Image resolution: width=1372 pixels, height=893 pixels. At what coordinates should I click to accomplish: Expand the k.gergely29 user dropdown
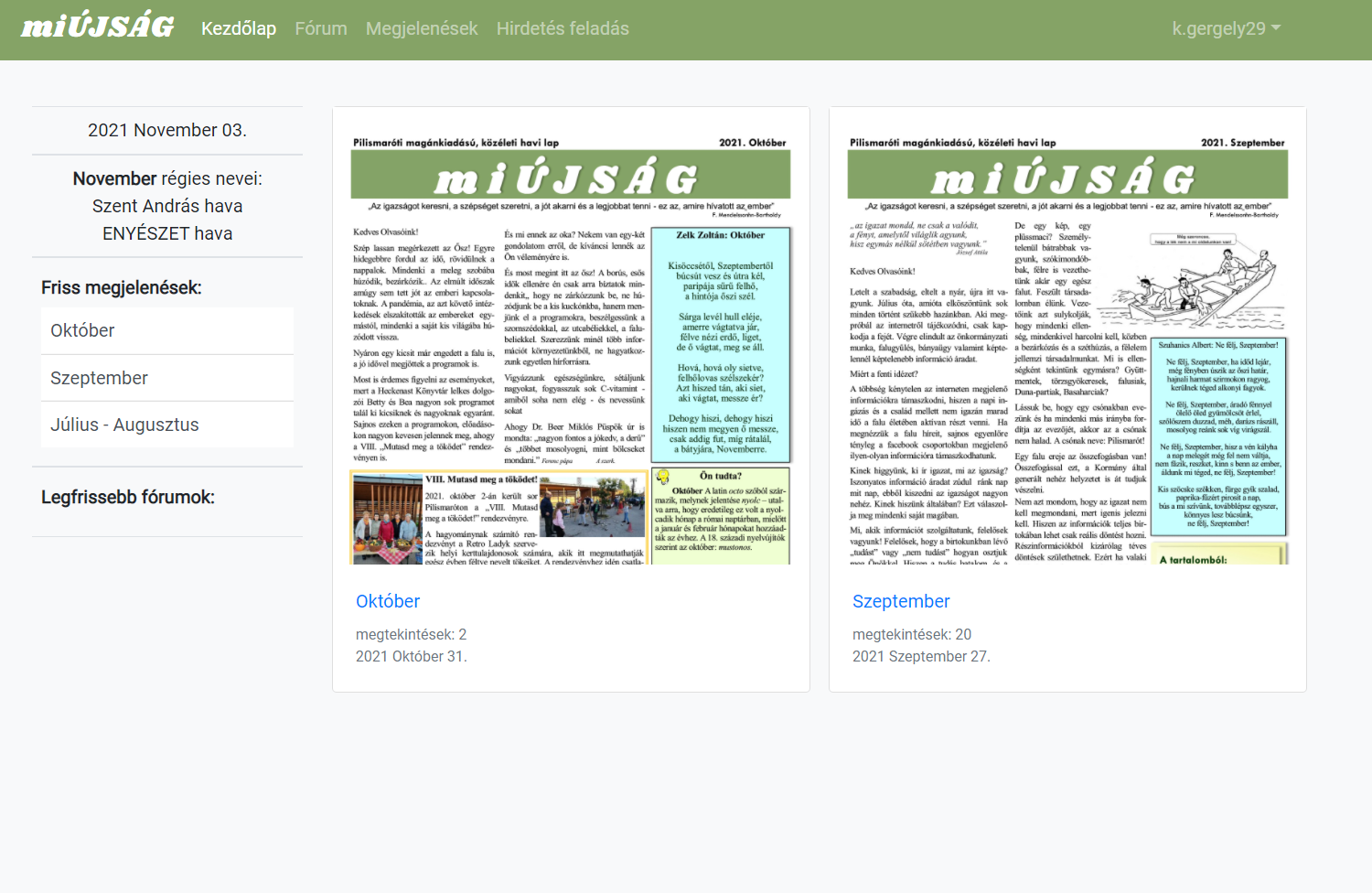(1227, 28)
